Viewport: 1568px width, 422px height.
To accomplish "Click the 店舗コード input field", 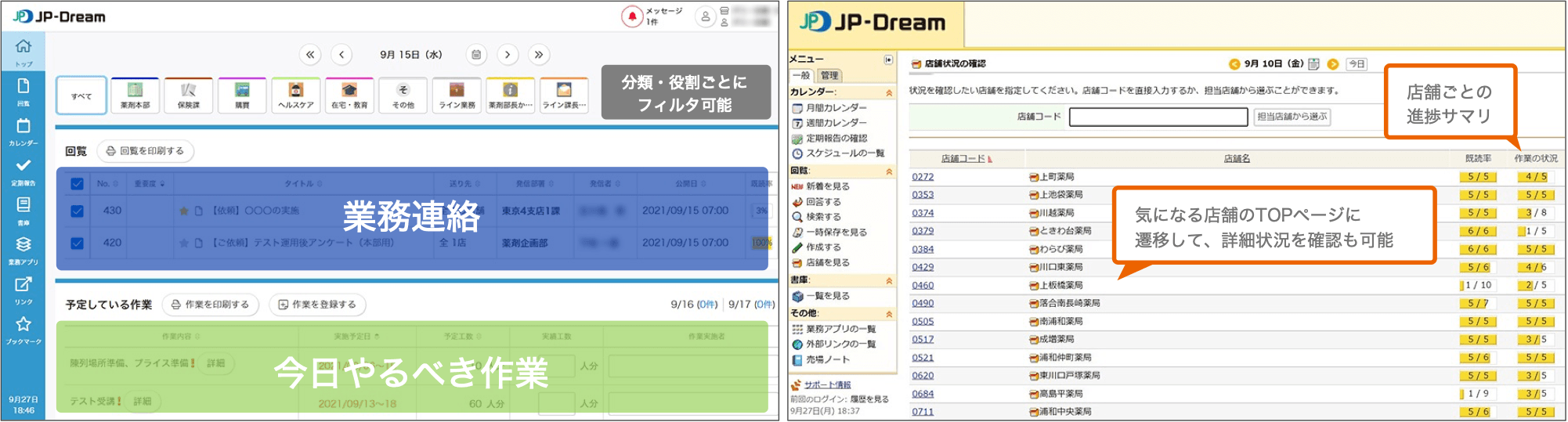I will tap(1158, 117).
